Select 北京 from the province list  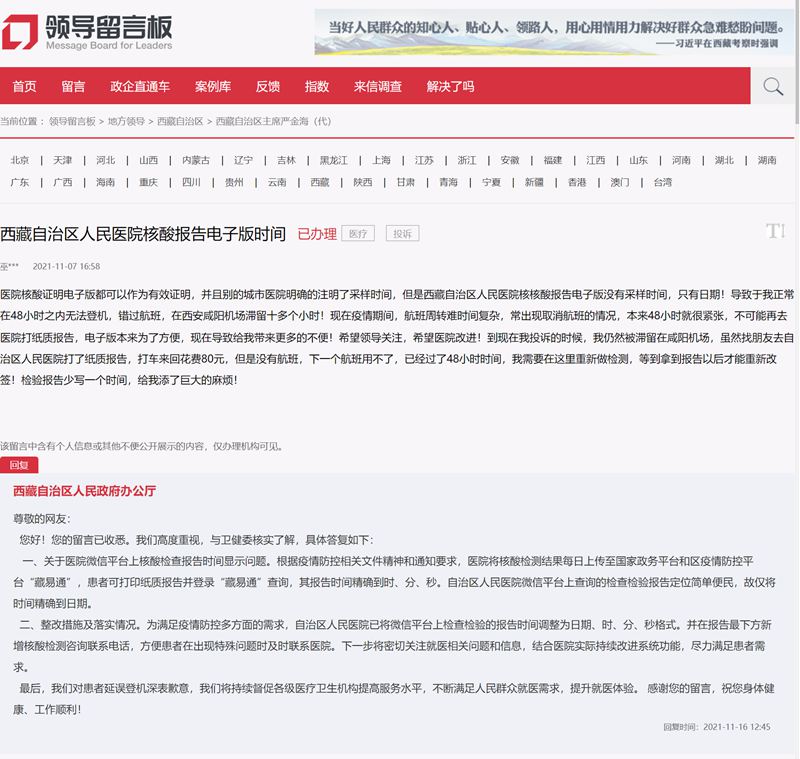(20, 160)
